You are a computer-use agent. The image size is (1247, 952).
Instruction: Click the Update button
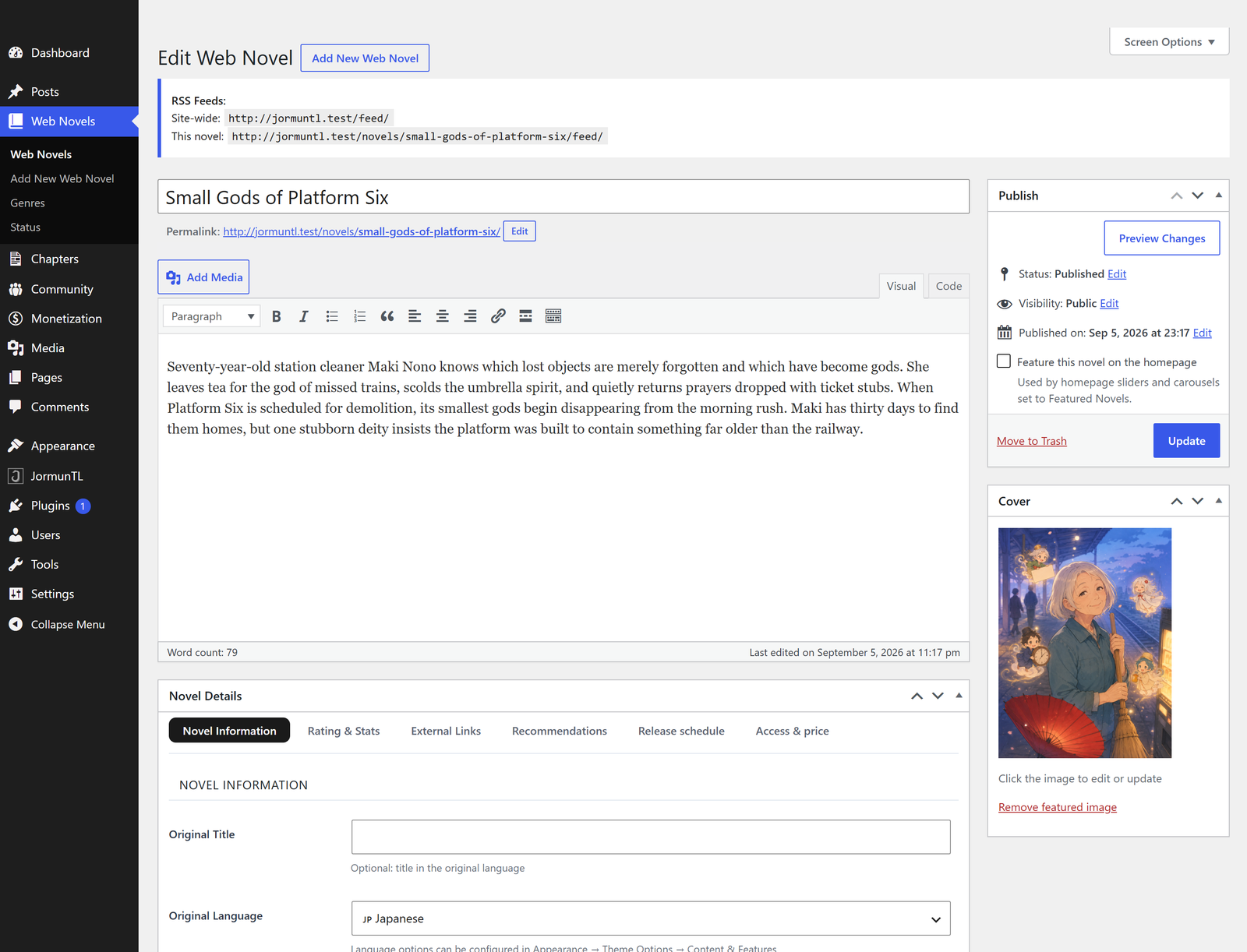coord(1186,441)
